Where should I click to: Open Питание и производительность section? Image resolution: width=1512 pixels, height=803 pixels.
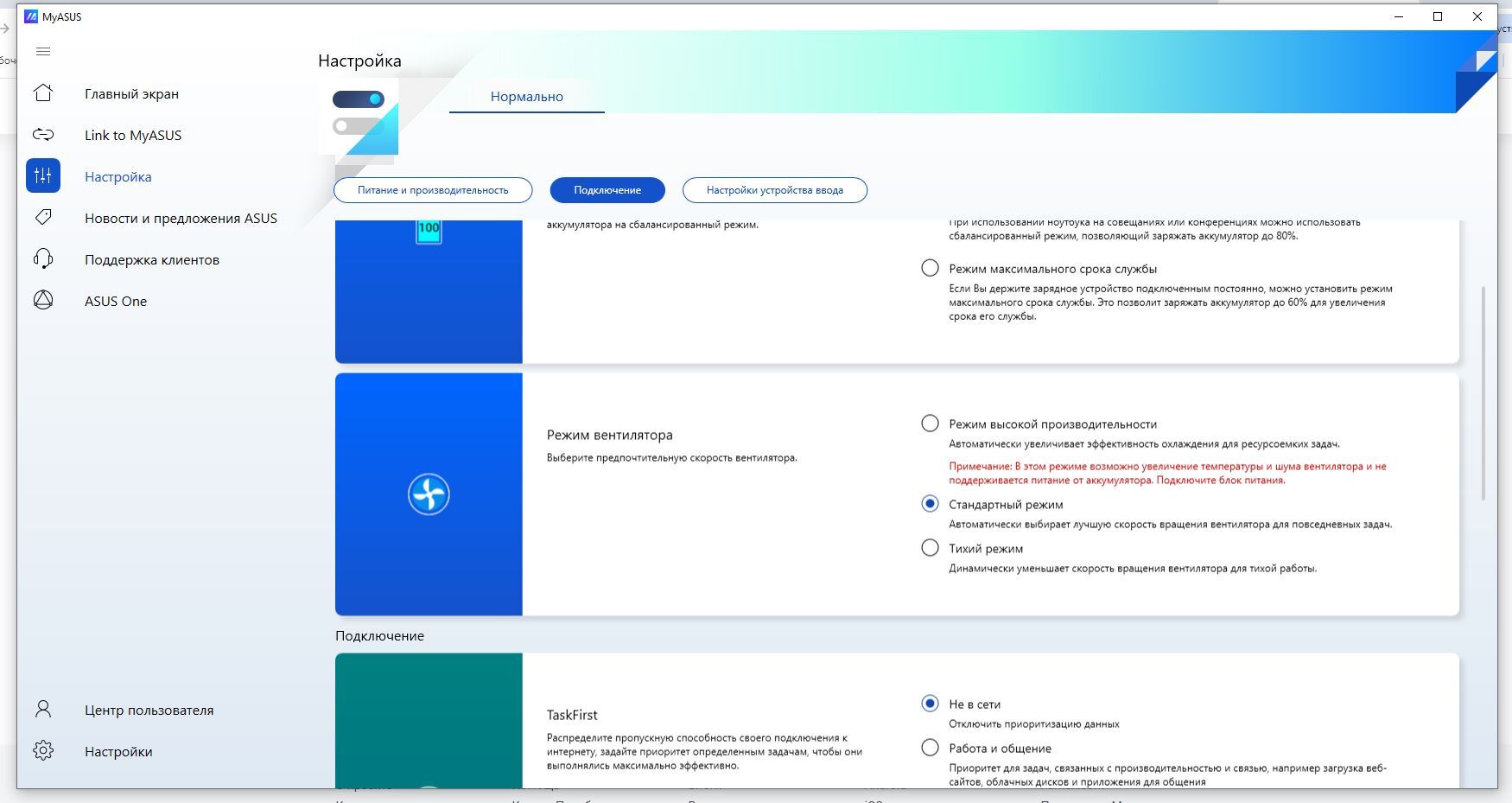tap(433, 190)
